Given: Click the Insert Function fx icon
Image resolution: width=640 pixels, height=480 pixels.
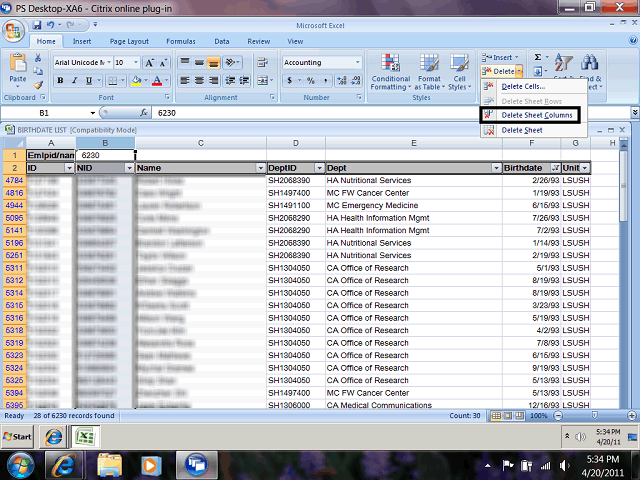Looking at the screenshot, I should coord(144,114).
